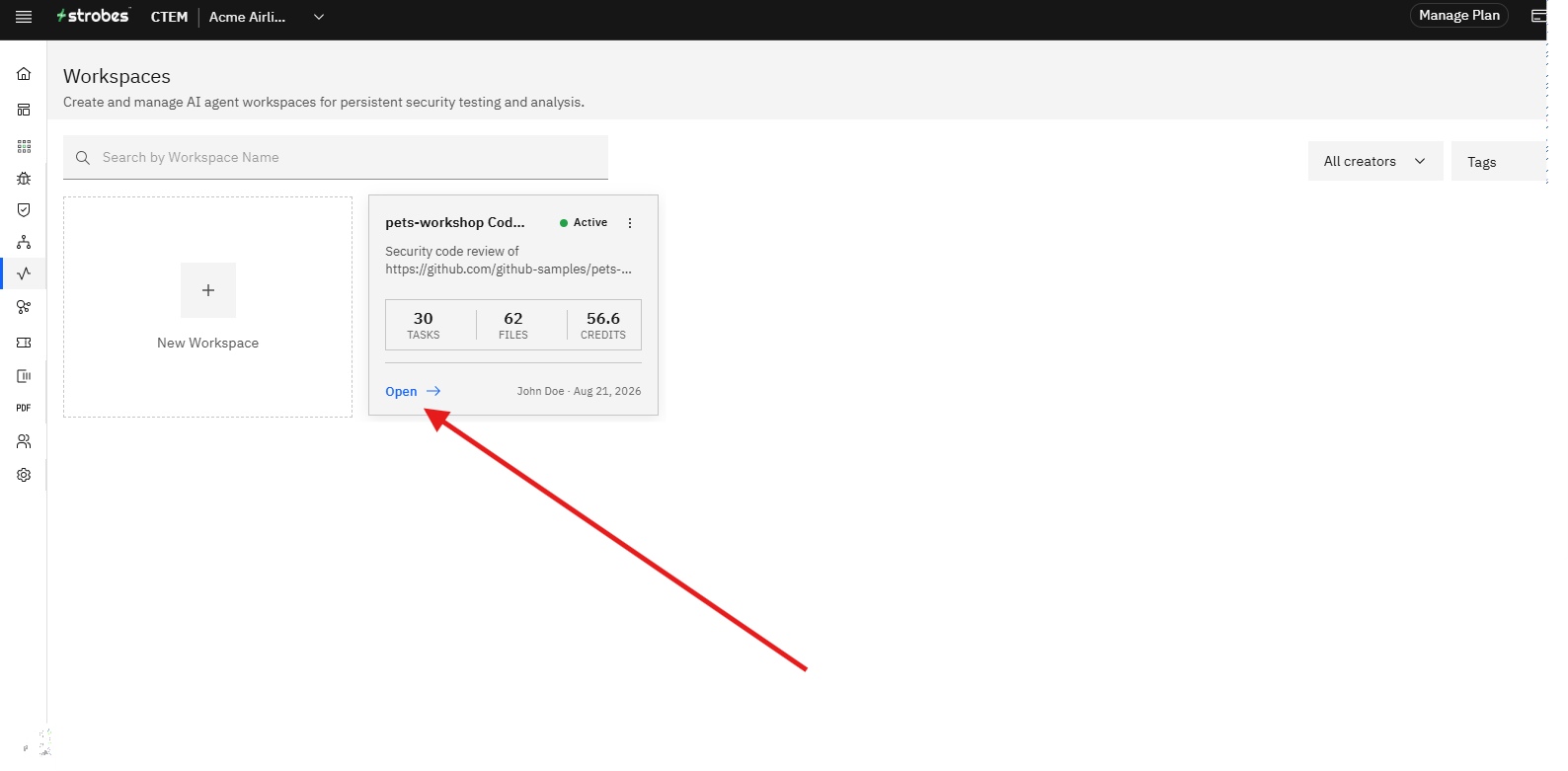
Task: Open the shield checkmark sidebar icon
Action: pos(24,209)
